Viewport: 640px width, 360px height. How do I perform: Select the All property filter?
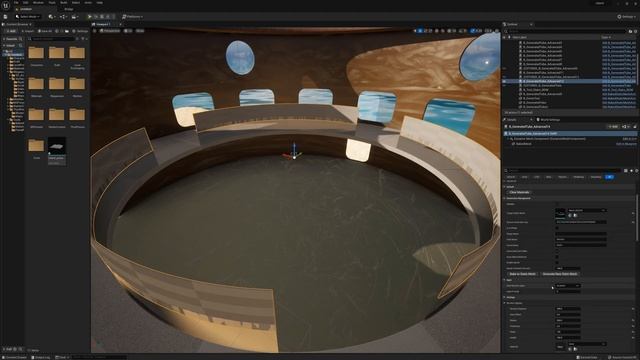[609, 177]
